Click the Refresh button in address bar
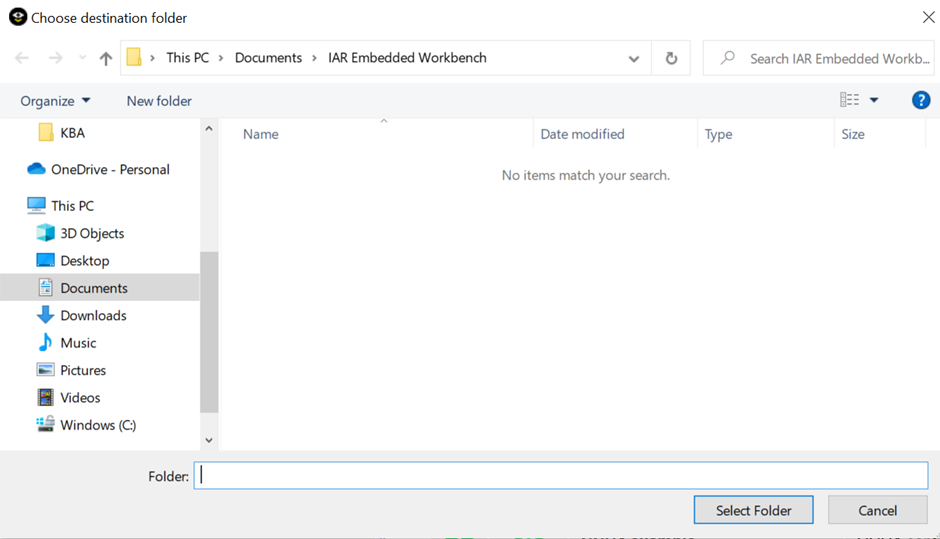This screenshot has height=539, width=940. 671,59
